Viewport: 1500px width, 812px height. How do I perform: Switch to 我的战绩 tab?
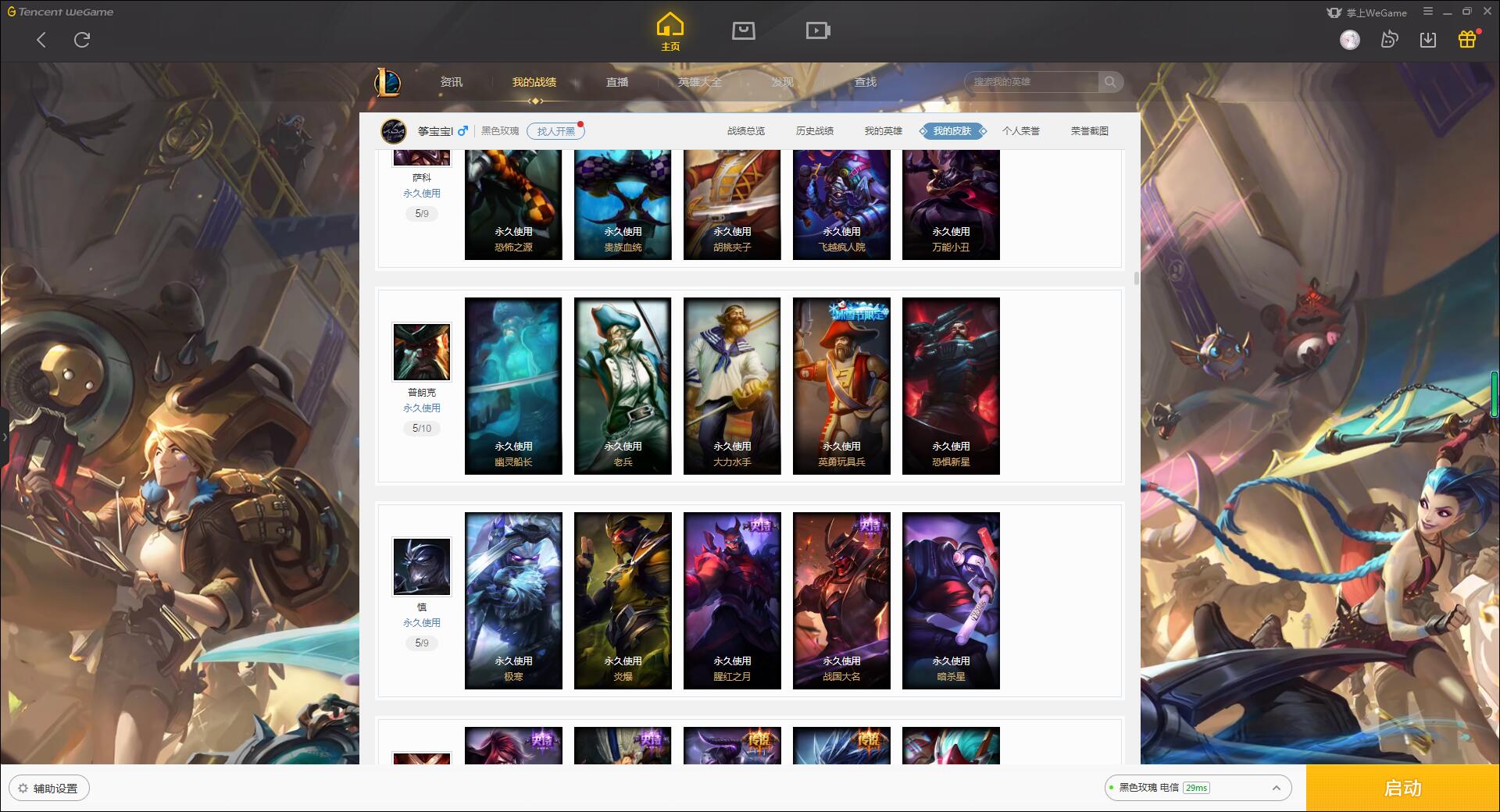(534, 82)
